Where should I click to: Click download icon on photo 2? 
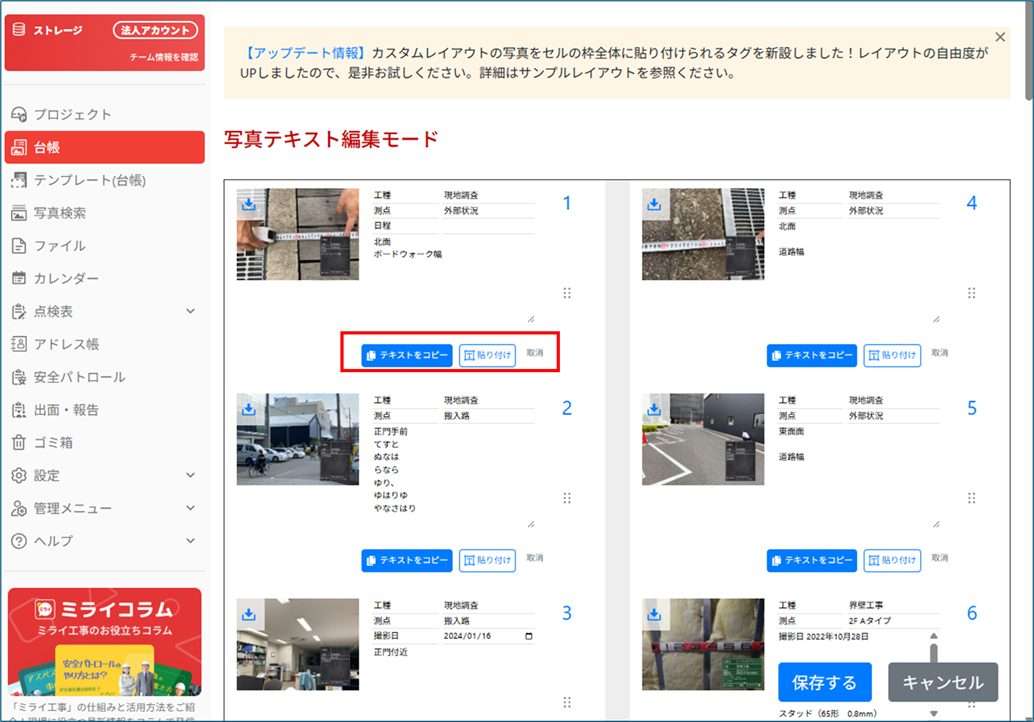[x=249, y=409]
